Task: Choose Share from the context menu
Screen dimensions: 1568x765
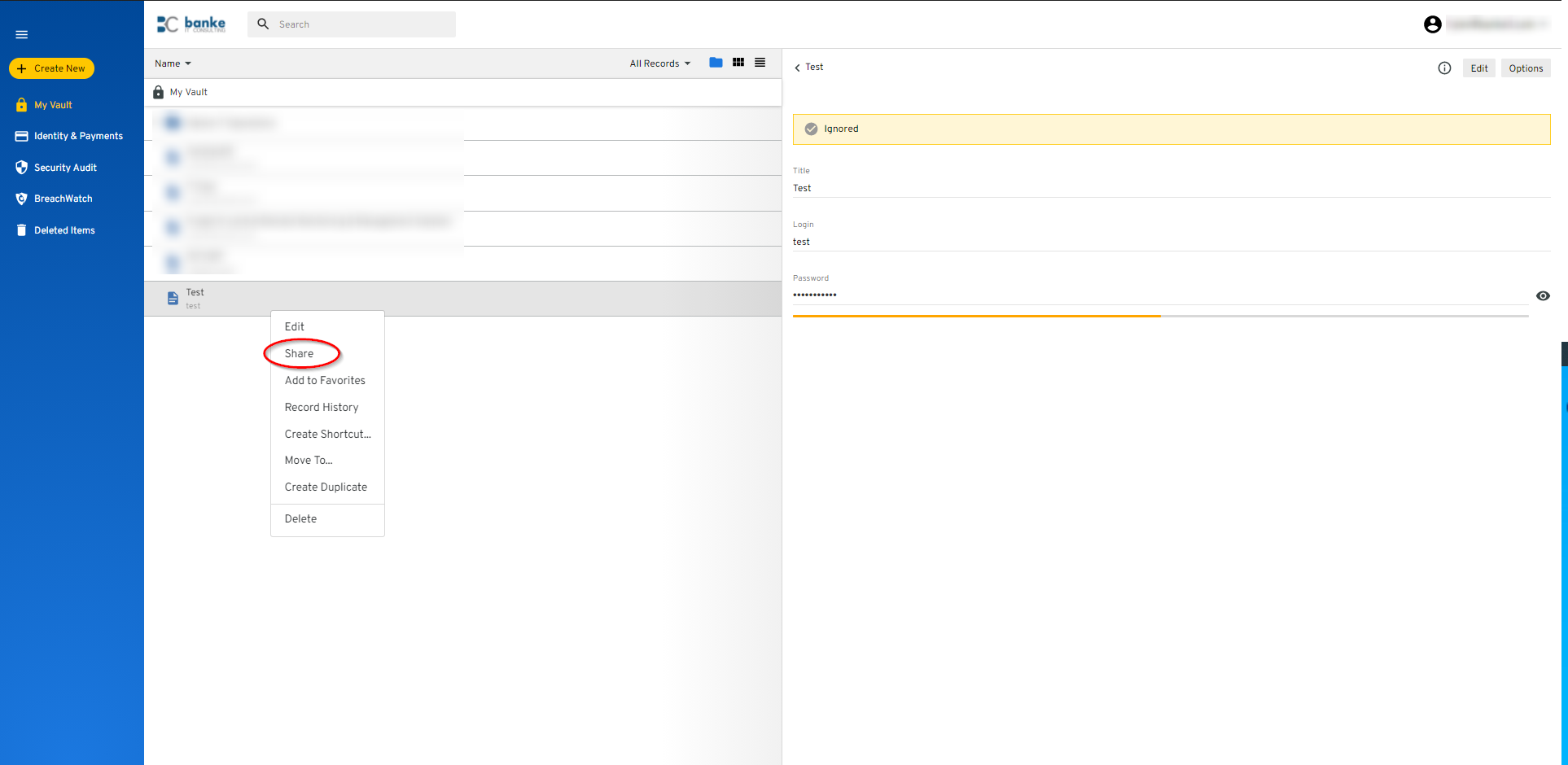Action: 299,353
